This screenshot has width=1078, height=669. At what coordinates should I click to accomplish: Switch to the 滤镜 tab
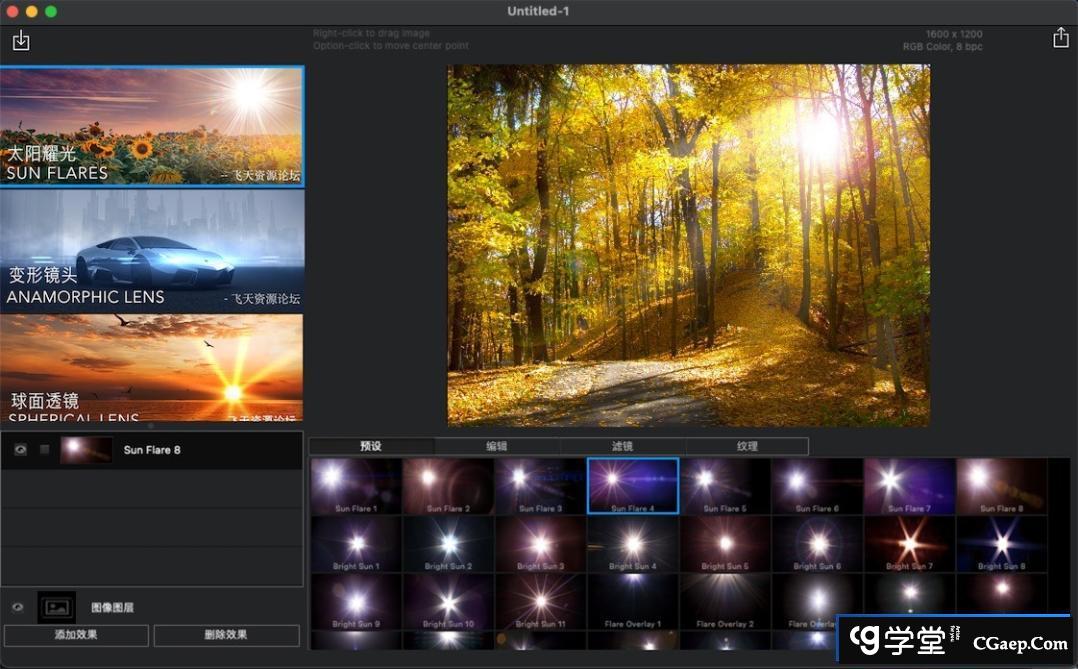(x=622, y=446)
